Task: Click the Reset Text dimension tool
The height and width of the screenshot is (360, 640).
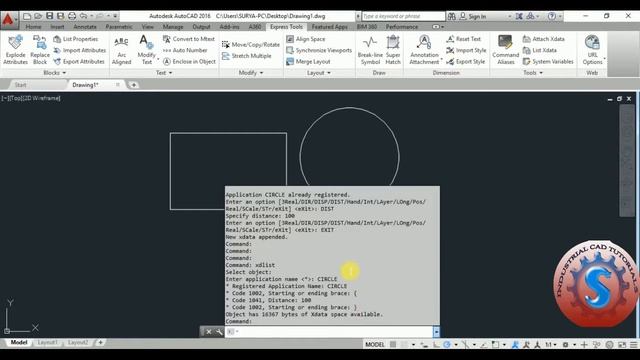Action: coord(464,39)
